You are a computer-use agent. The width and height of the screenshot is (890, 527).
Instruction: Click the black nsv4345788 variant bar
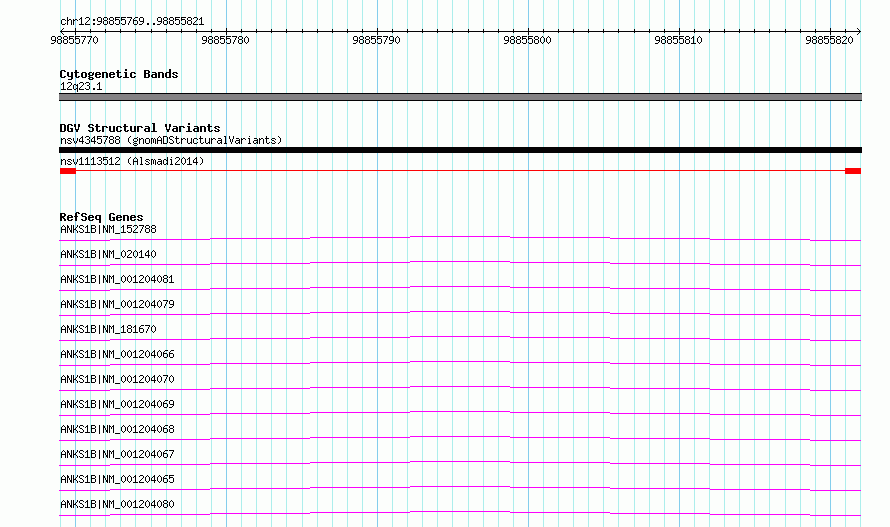click(460, 150)
